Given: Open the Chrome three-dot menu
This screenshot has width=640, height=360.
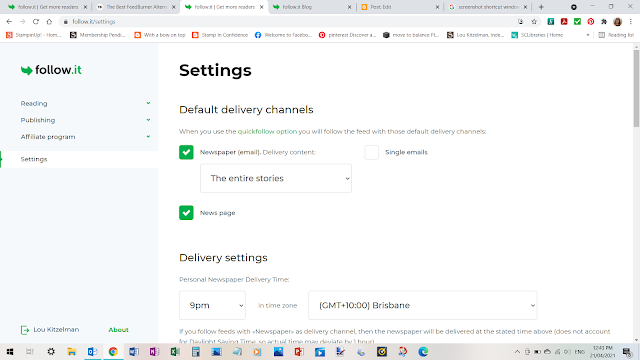Looking at the screenshot, I should 631,22.
